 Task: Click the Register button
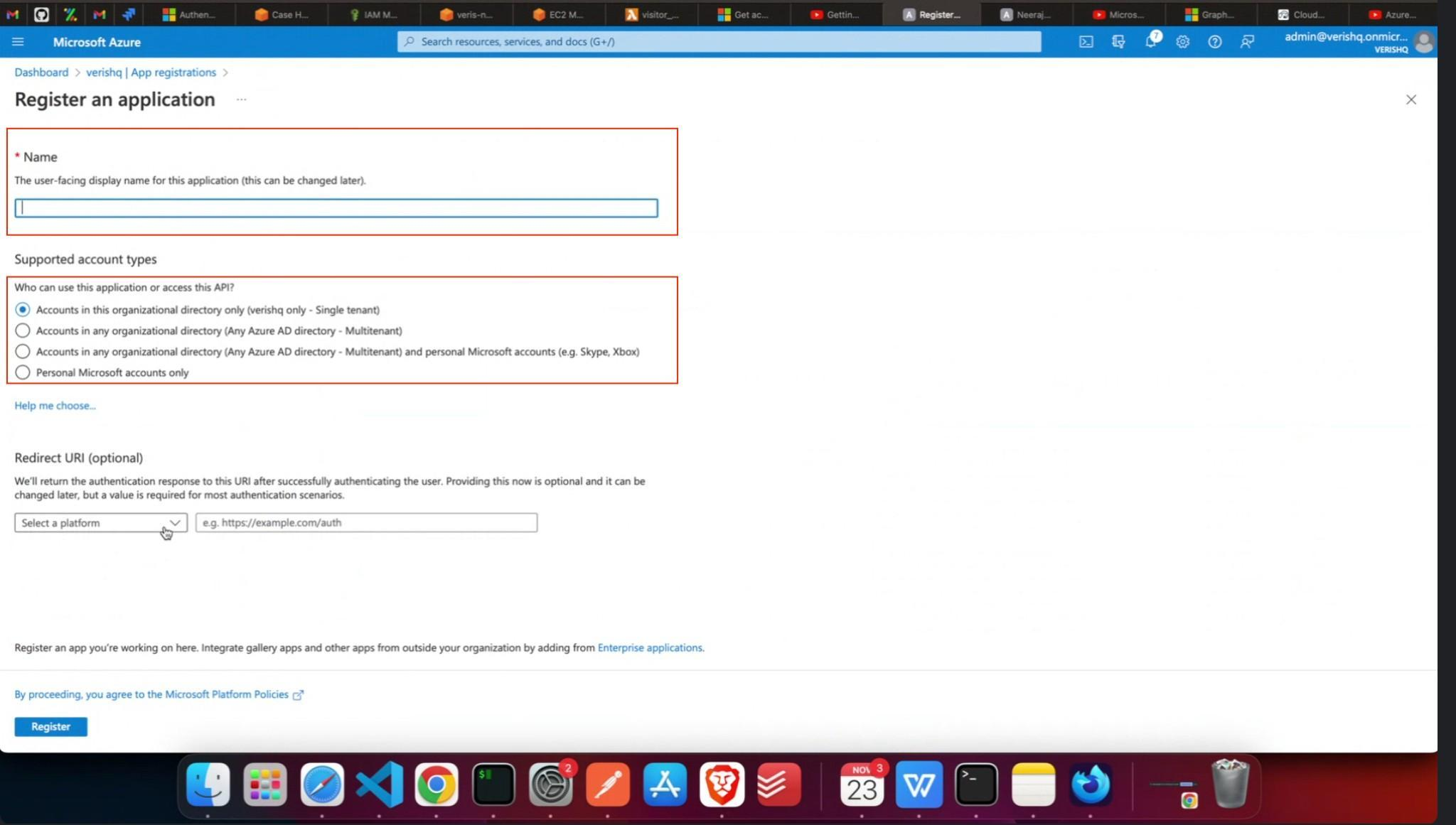pyautogui.click(x=50, y=726)
